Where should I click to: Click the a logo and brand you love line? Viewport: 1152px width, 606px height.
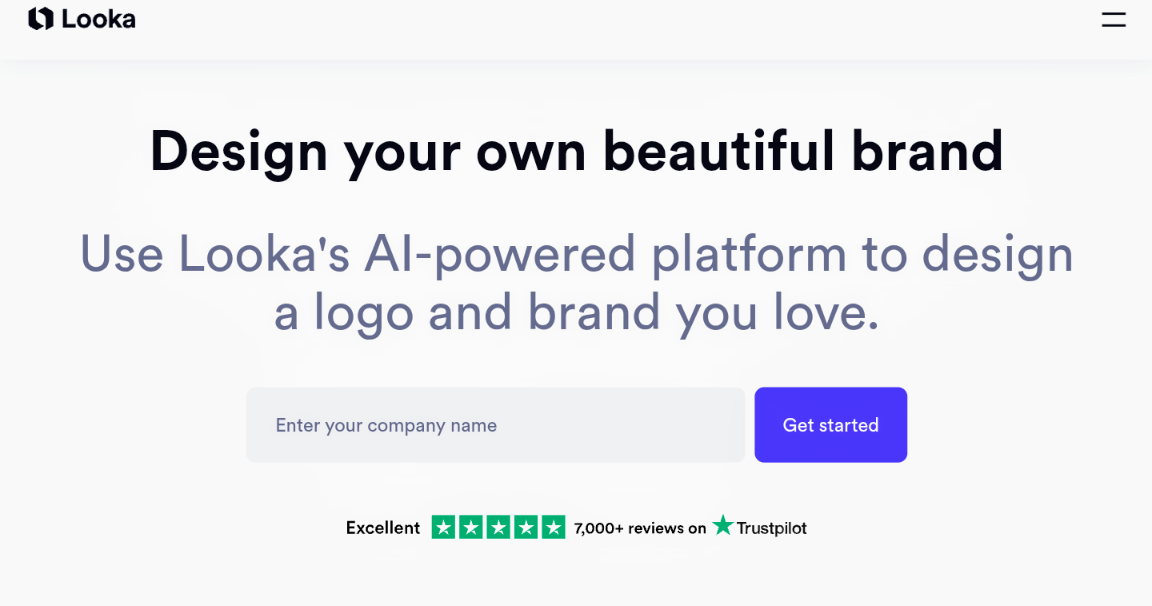pos(576,313)
